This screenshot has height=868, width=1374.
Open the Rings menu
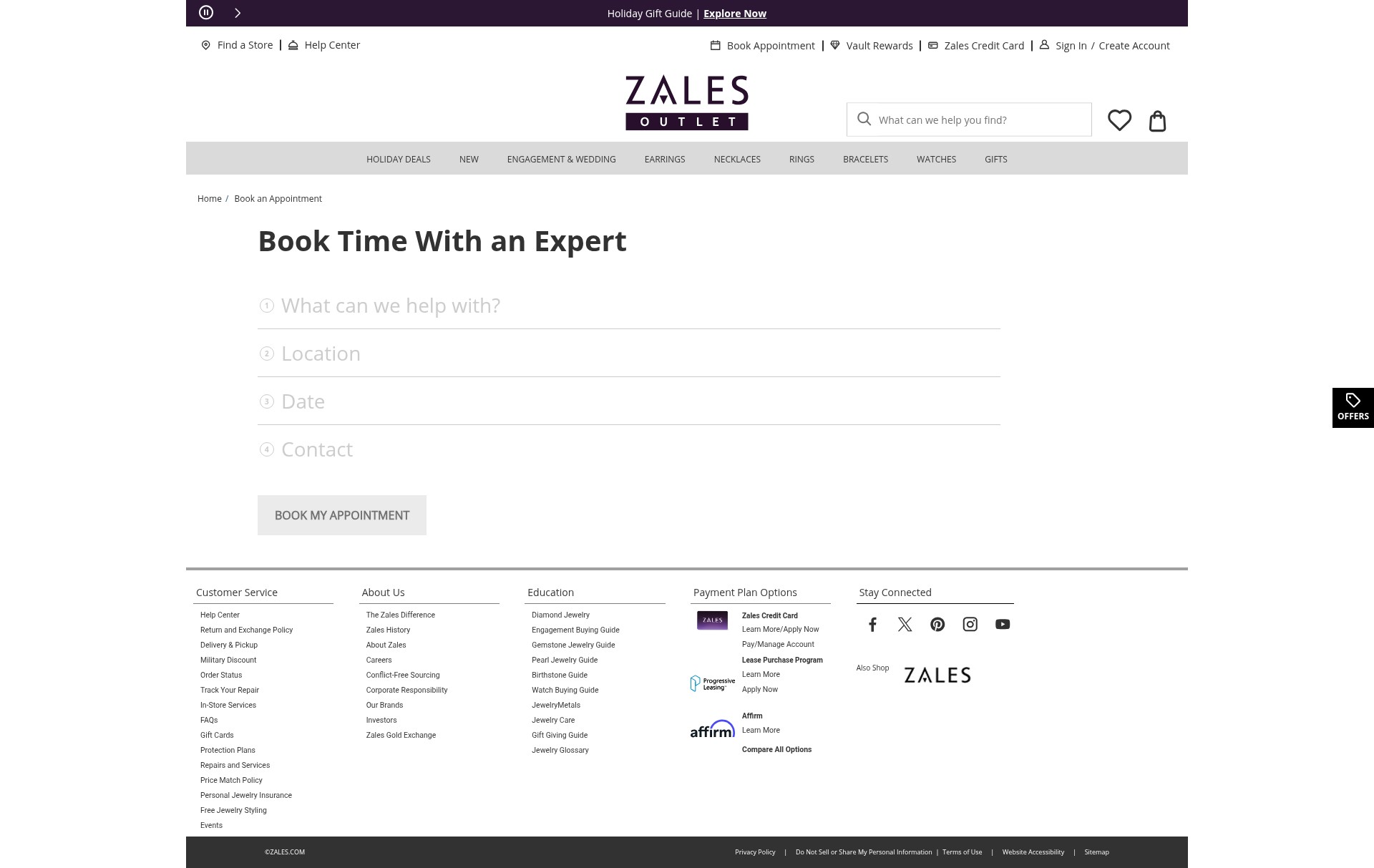tap(801, 159)
